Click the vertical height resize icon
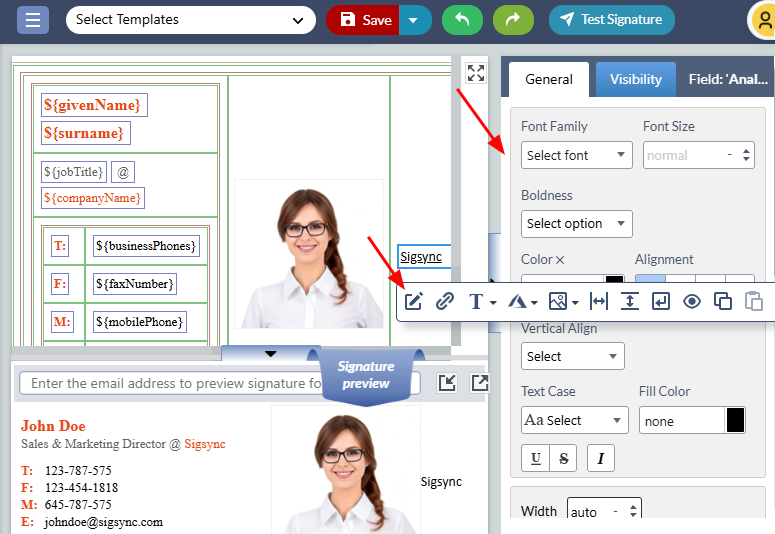 (x=630, y=301)
